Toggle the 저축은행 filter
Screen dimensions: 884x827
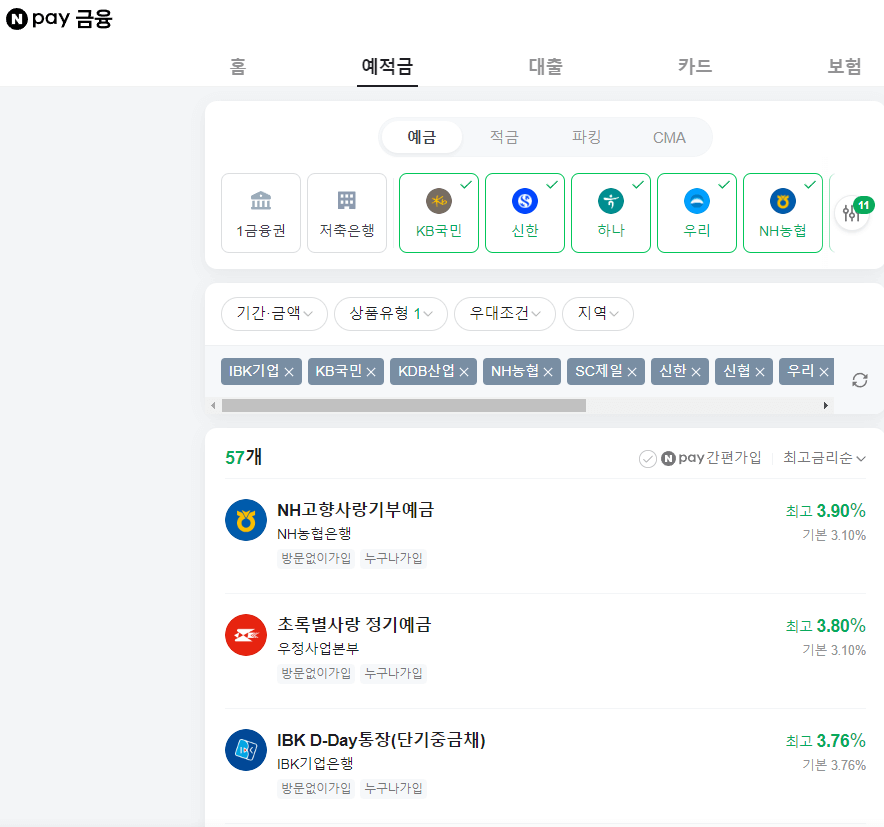[346, 212]
